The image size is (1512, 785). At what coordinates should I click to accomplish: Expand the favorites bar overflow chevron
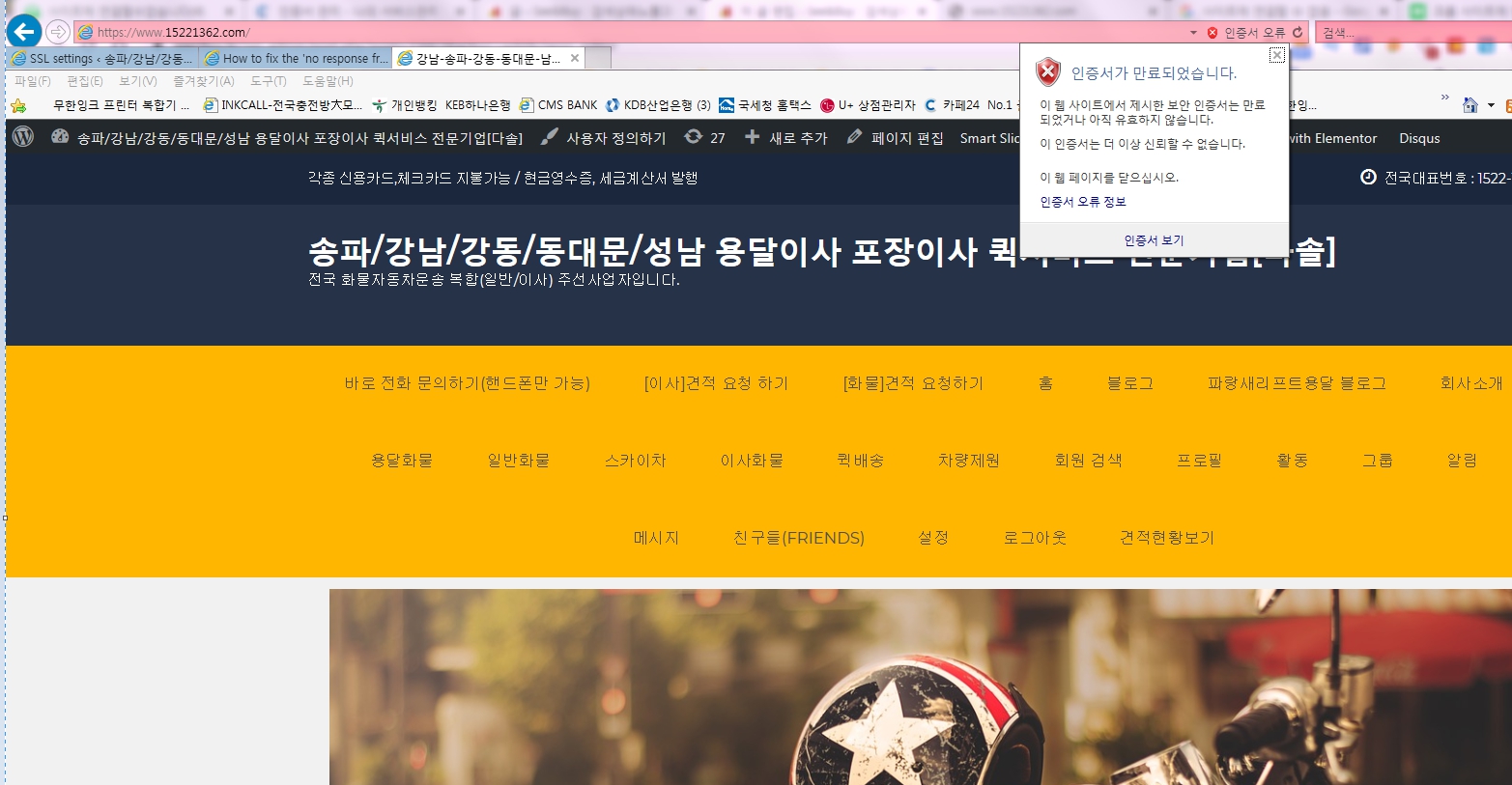(1445, 98)
